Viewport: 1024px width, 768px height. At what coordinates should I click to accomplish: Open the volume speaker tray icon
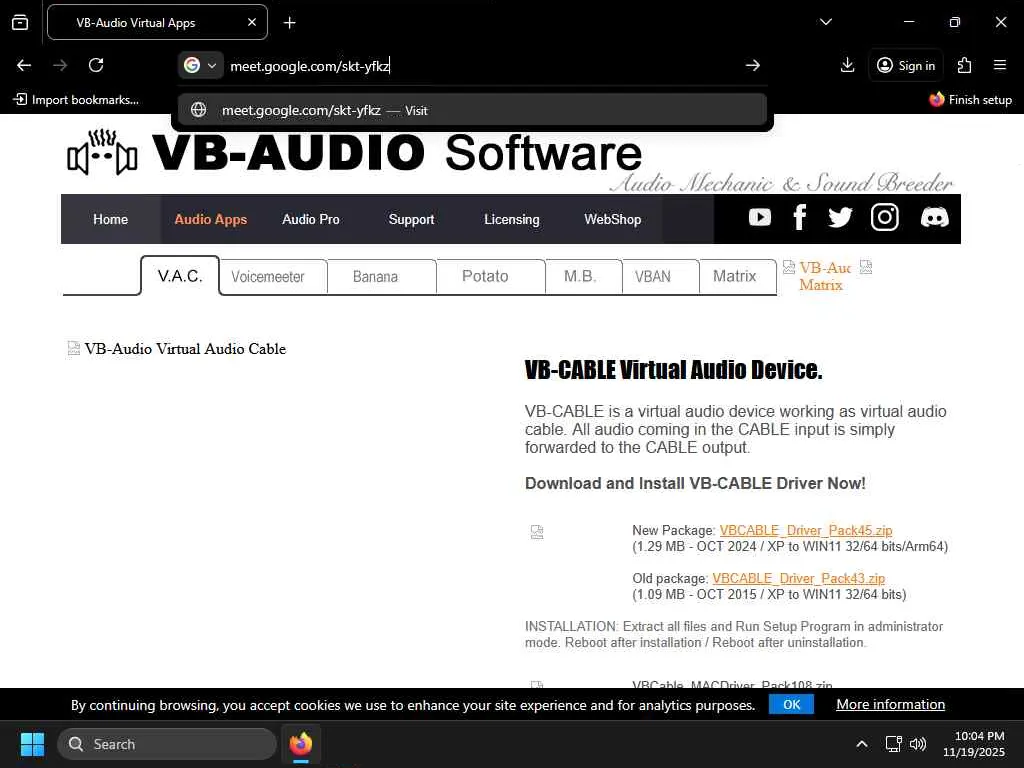pyautogui.click(x=918, y=744)
